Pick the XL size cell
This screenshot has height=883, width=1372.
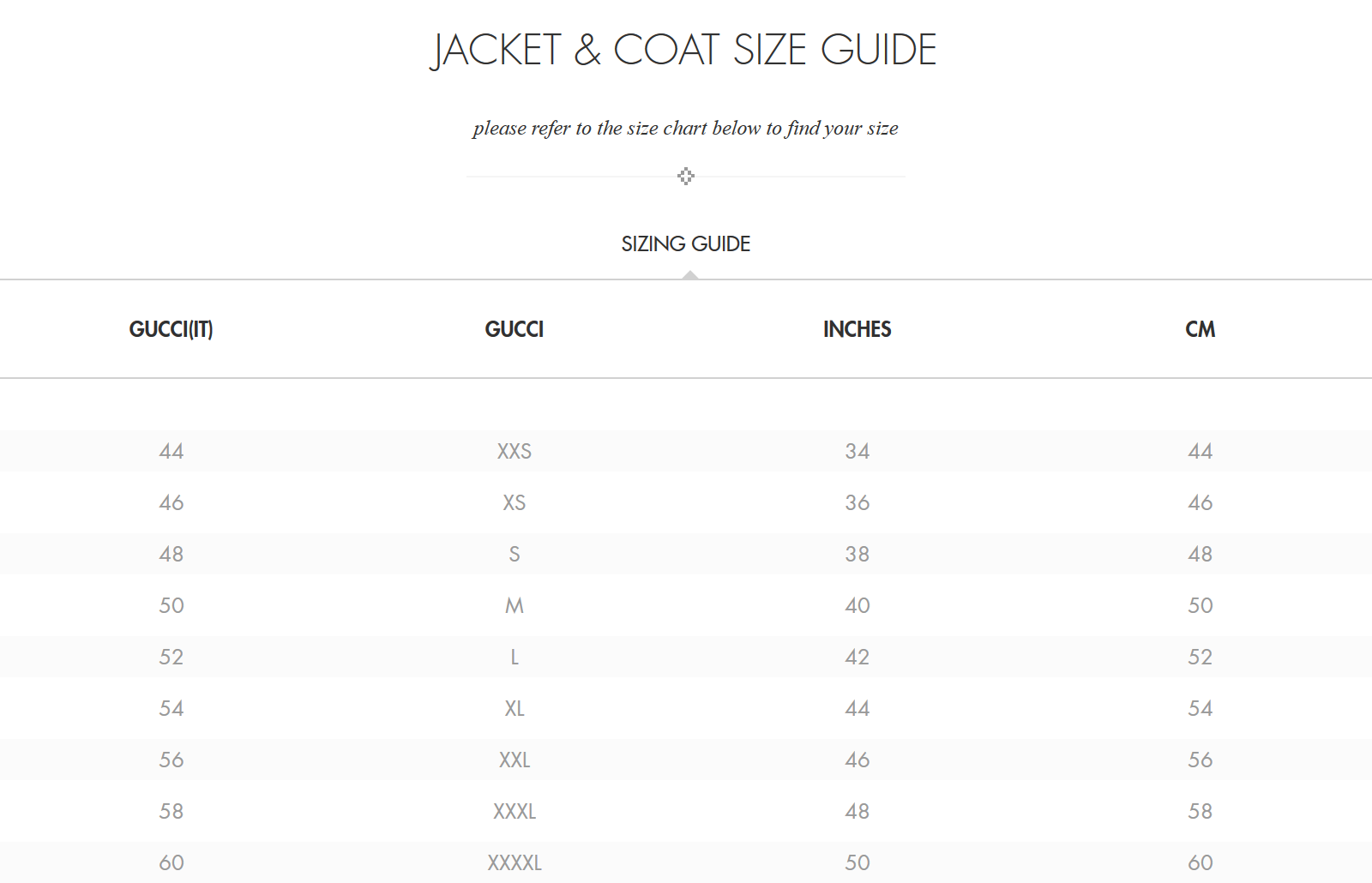tap(514, 708)
